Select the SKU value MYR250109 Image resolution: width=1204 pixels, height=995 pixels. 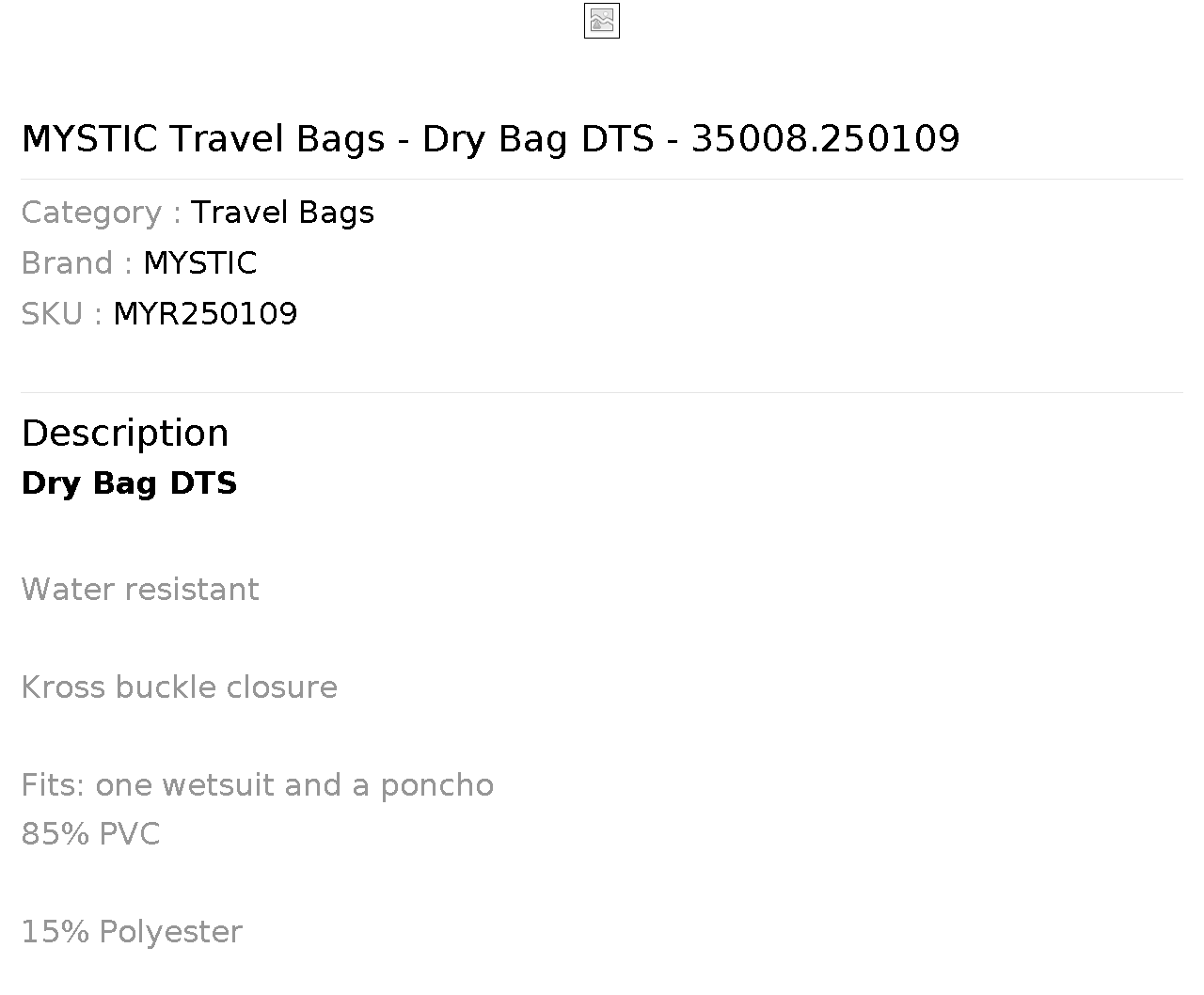205,314
